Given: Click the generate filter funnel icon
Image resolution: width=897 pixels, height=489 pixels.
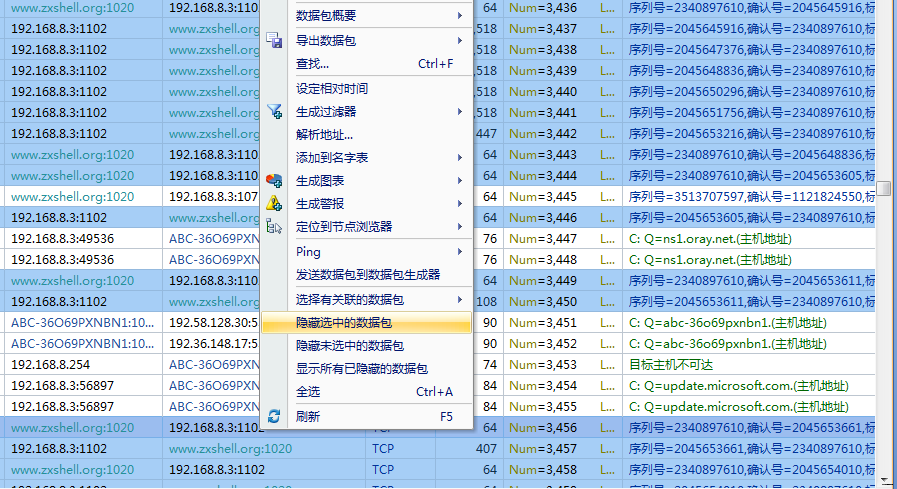Looking at the screenshot, I should click(275, 112).
